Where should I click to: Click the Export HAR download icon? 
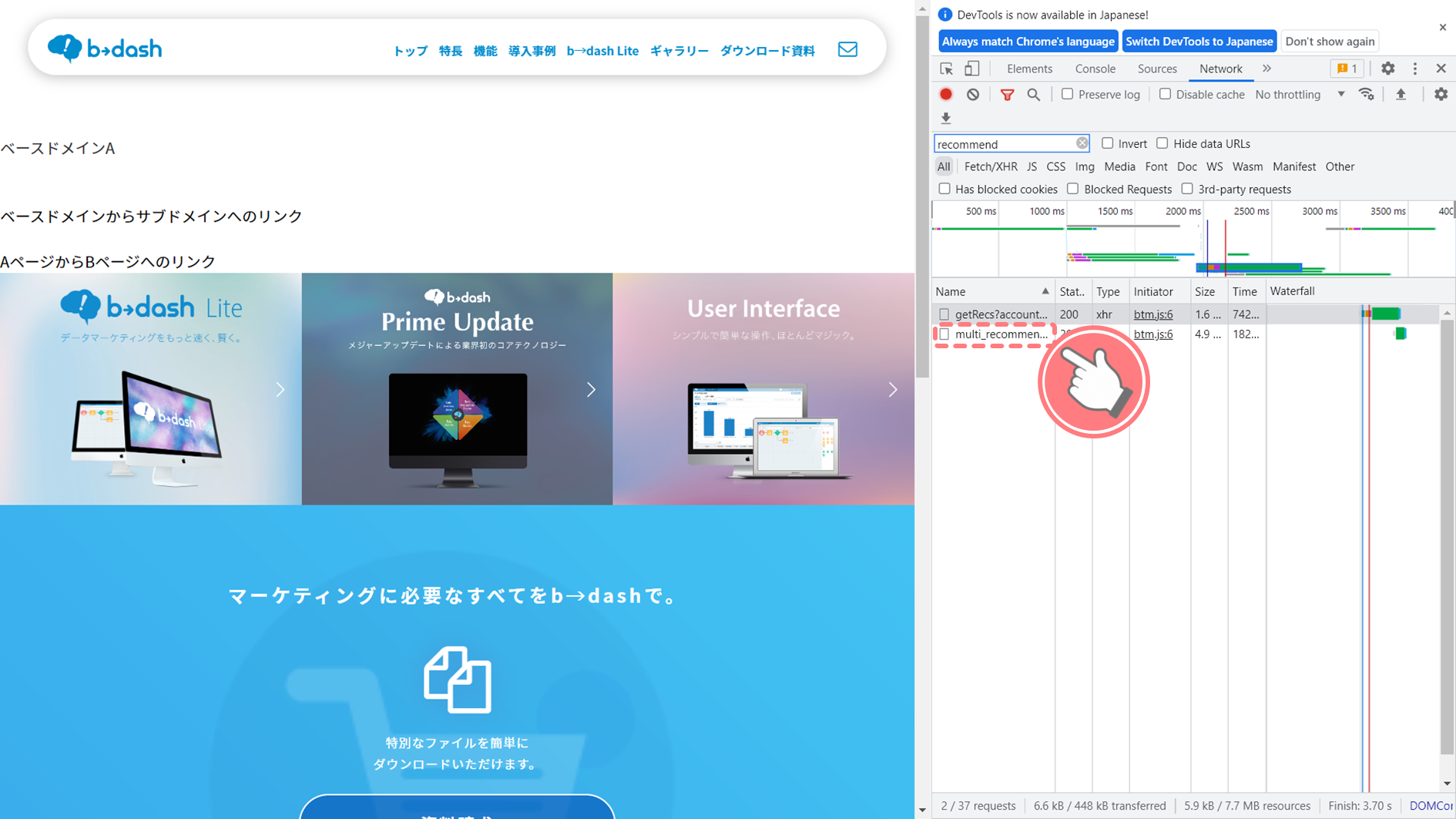click(x=946, y=118)
